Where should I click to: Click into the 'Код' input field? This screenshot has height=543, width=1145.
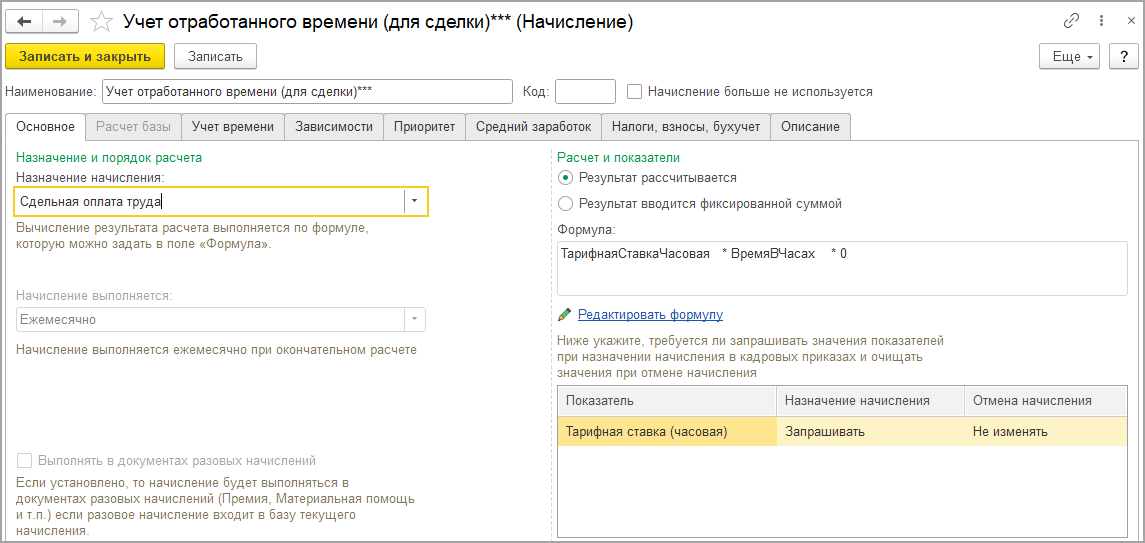point(585,92)
